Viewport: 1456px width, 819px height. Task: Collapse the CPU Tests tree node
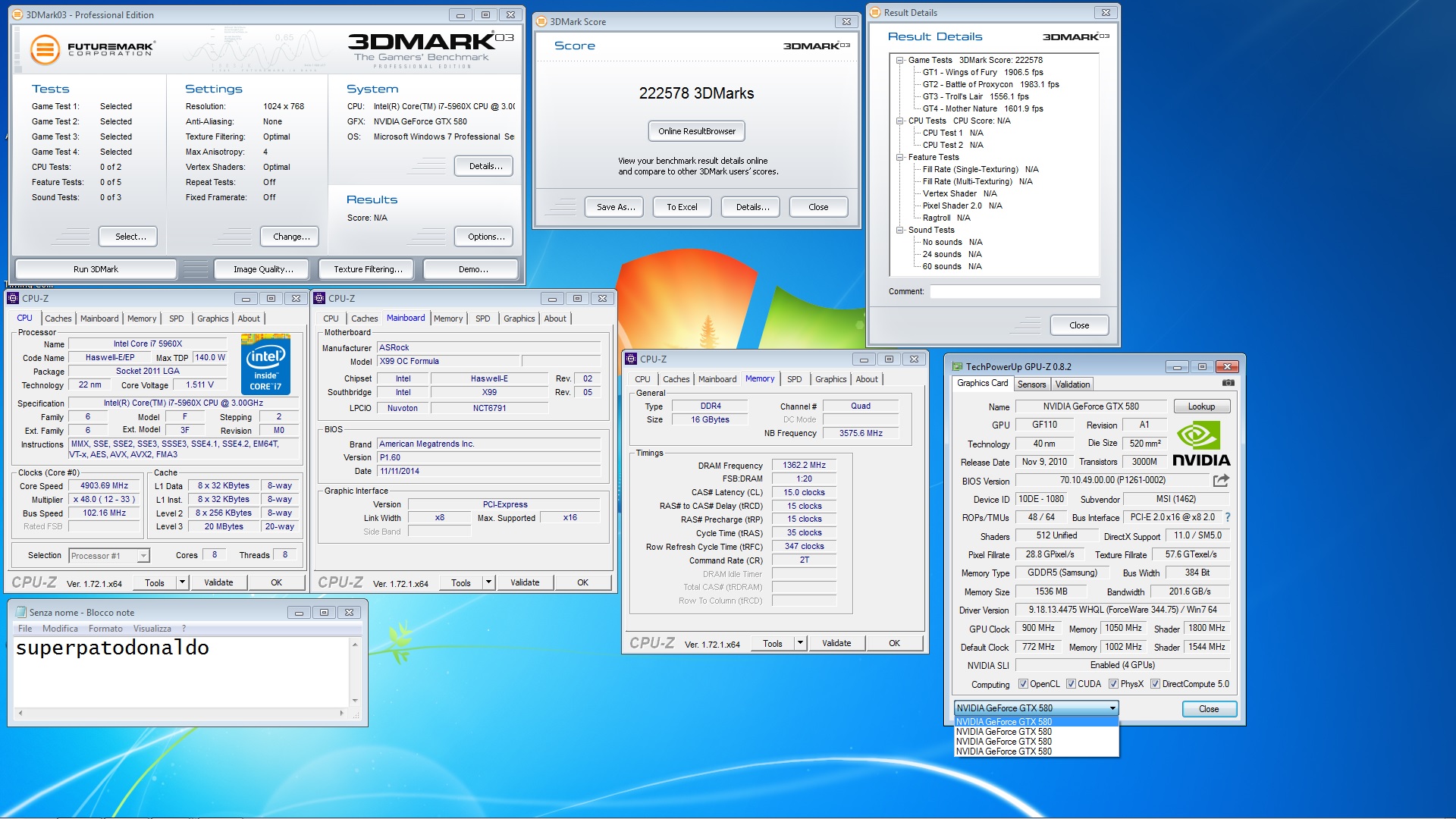[x=899, y=121]
